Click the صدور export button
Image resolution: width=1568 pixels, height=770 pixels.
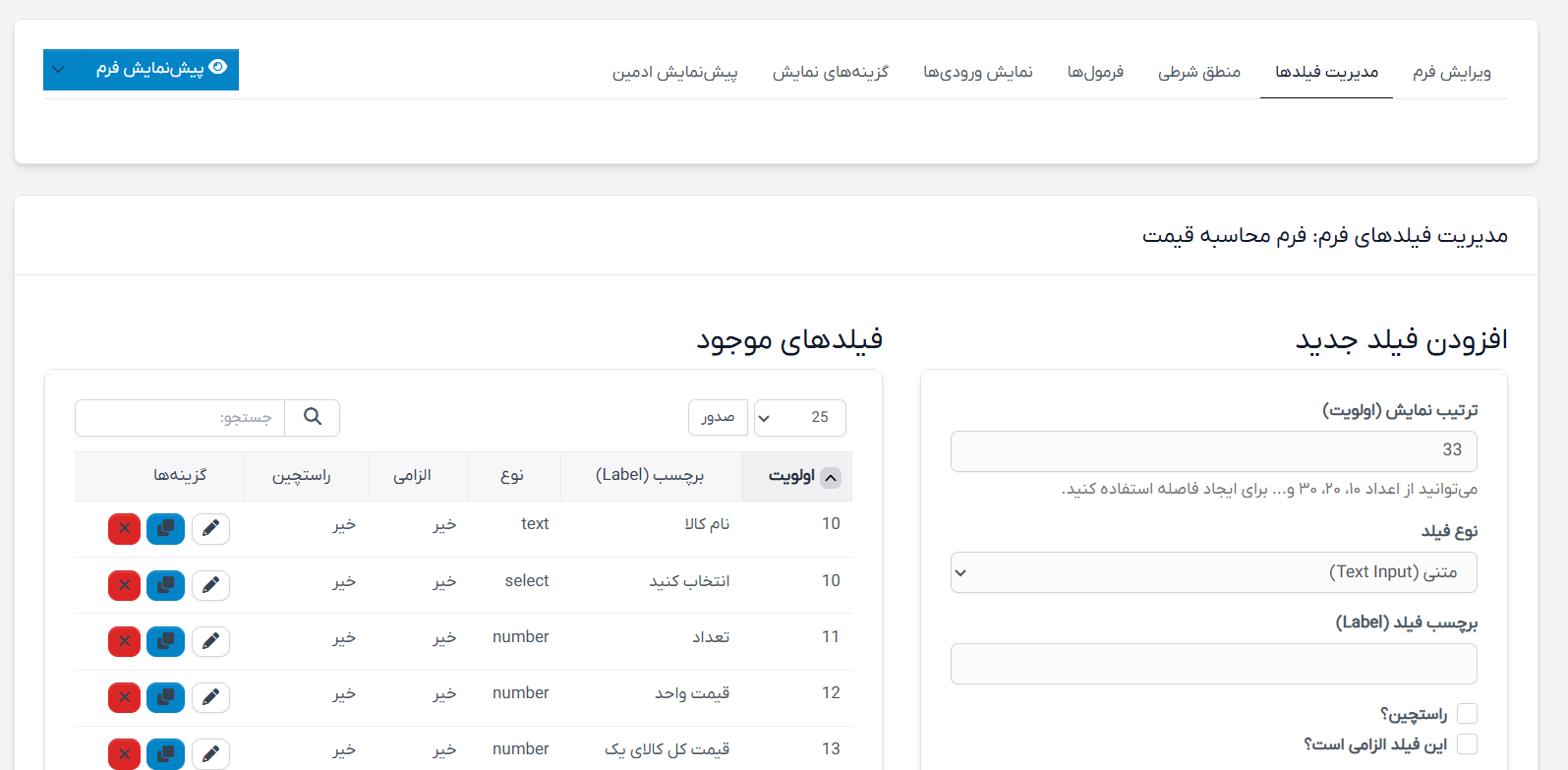[x=718, y=417]
